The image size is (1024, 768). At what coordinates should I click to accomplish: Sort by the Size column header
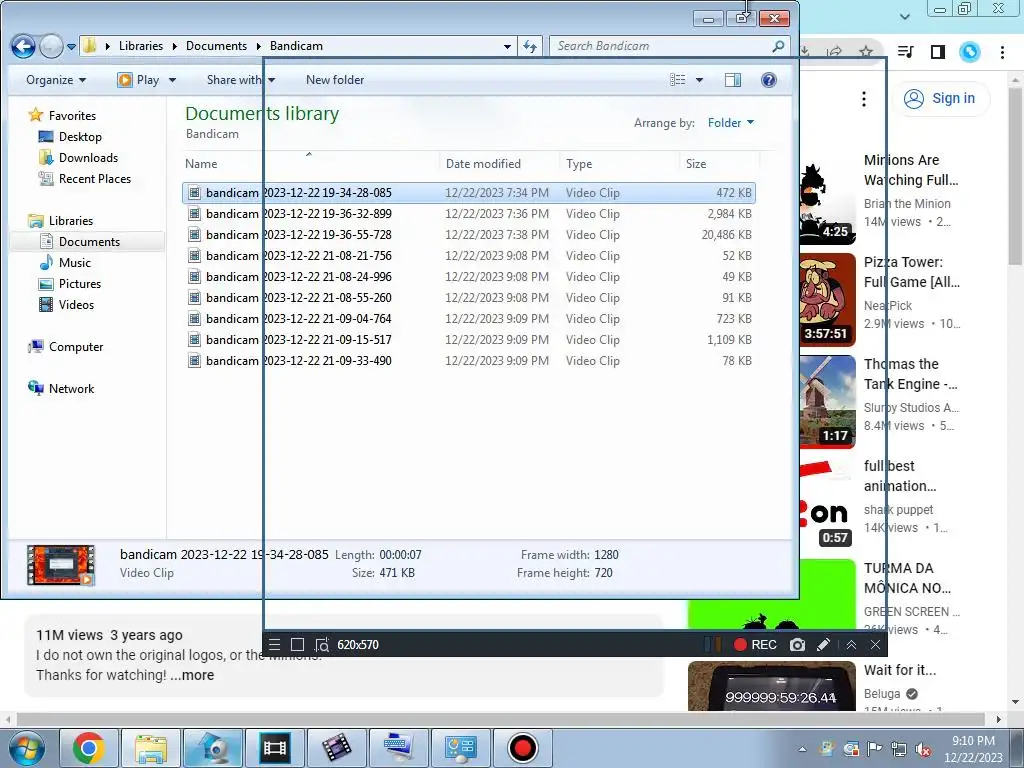pos(720,164)
